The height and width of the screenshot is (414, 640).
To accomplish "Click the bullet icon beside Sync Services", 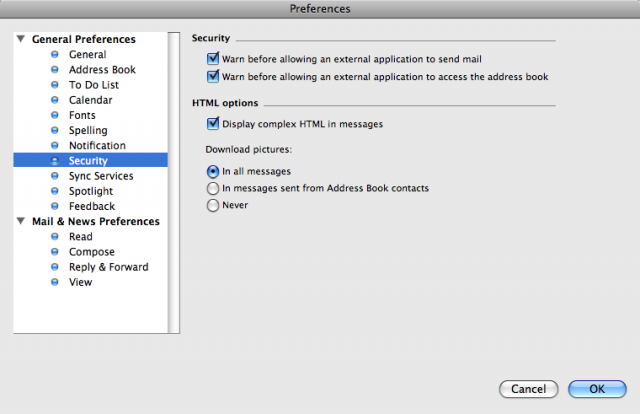I will (x=55, y=176).
